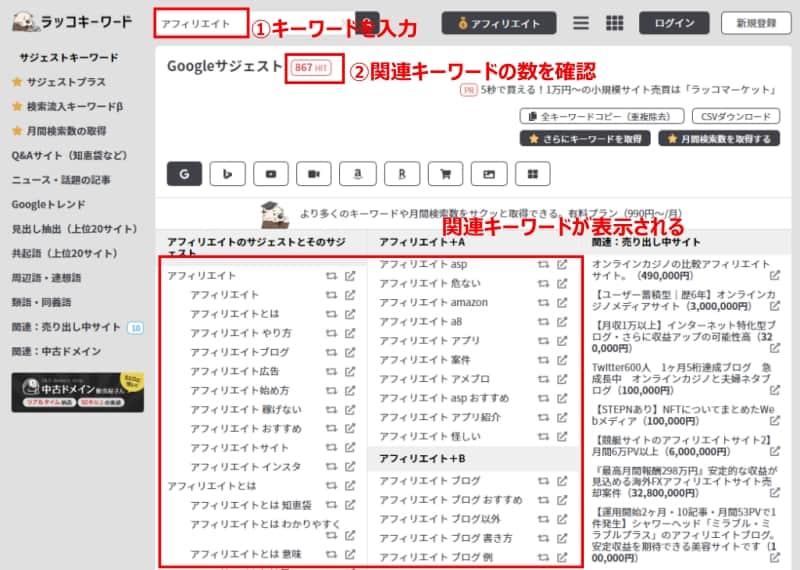800x570 pixels.
Task: Open external link for アフィリエイト やり方
Action: click(350, 333)
